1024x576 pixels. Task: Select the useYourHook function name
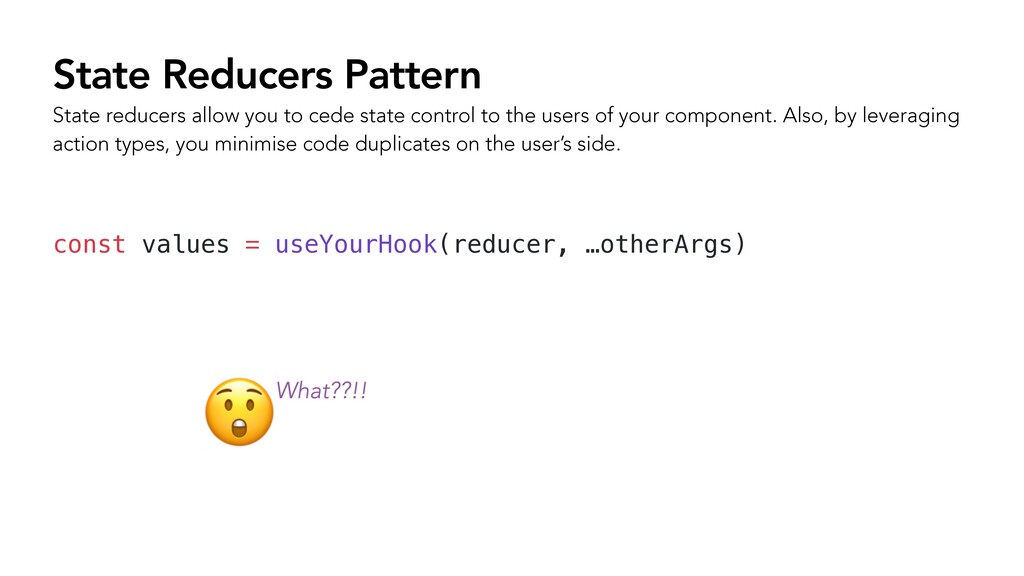click(x=356, y=244)
